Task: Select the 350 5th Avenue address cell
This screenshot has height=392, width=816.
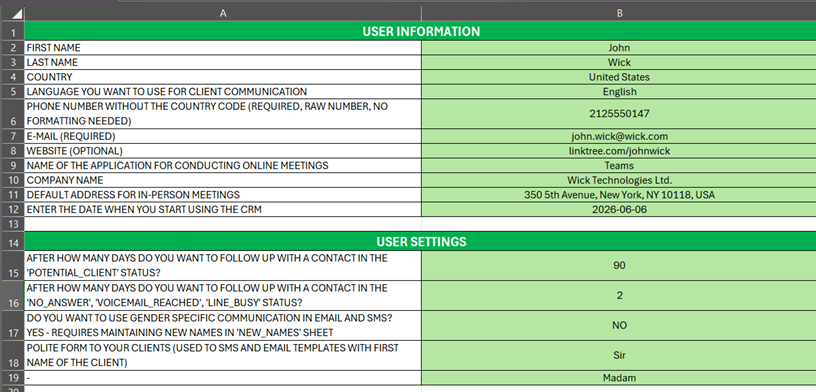Action: pos(619,195)
